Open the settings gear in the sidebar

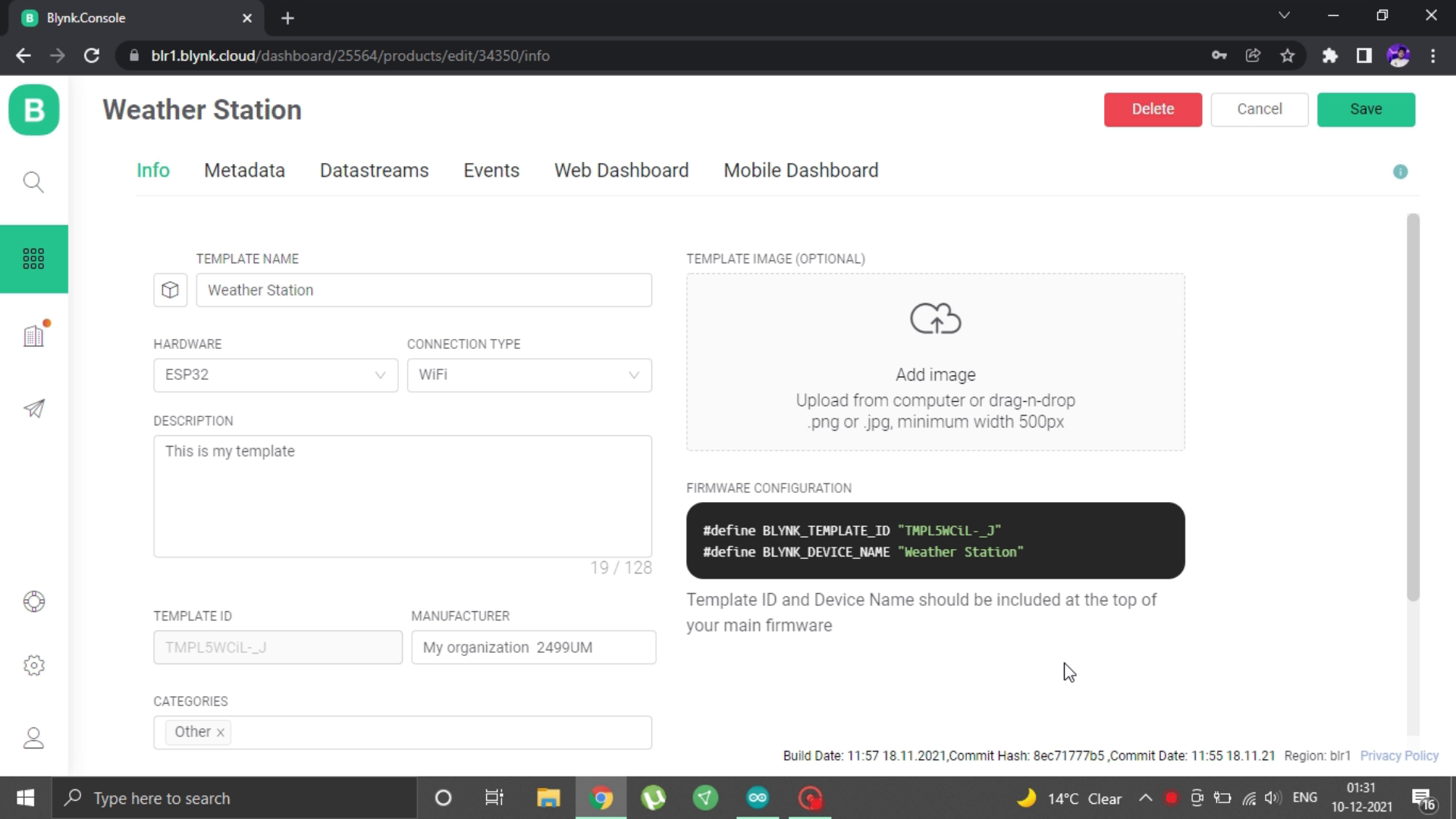(x=33, y=665)
